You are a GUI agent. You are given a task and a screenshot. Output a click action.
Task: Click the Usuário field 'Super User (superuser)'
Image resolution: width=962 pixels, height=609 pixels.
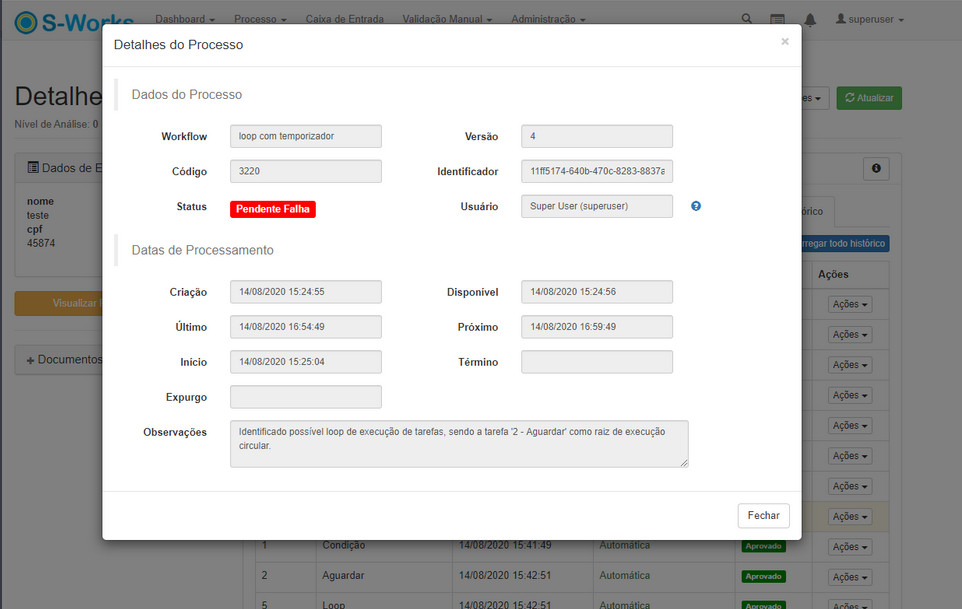(597, 206)
